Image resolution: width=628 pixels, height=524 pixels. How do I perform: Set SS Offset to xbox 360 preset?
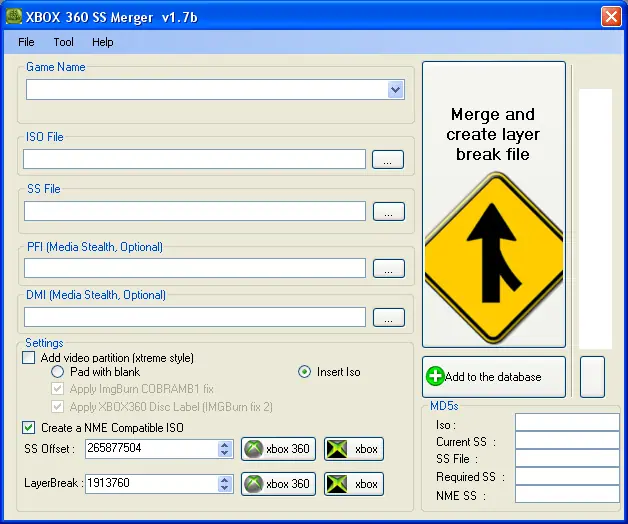278,449
